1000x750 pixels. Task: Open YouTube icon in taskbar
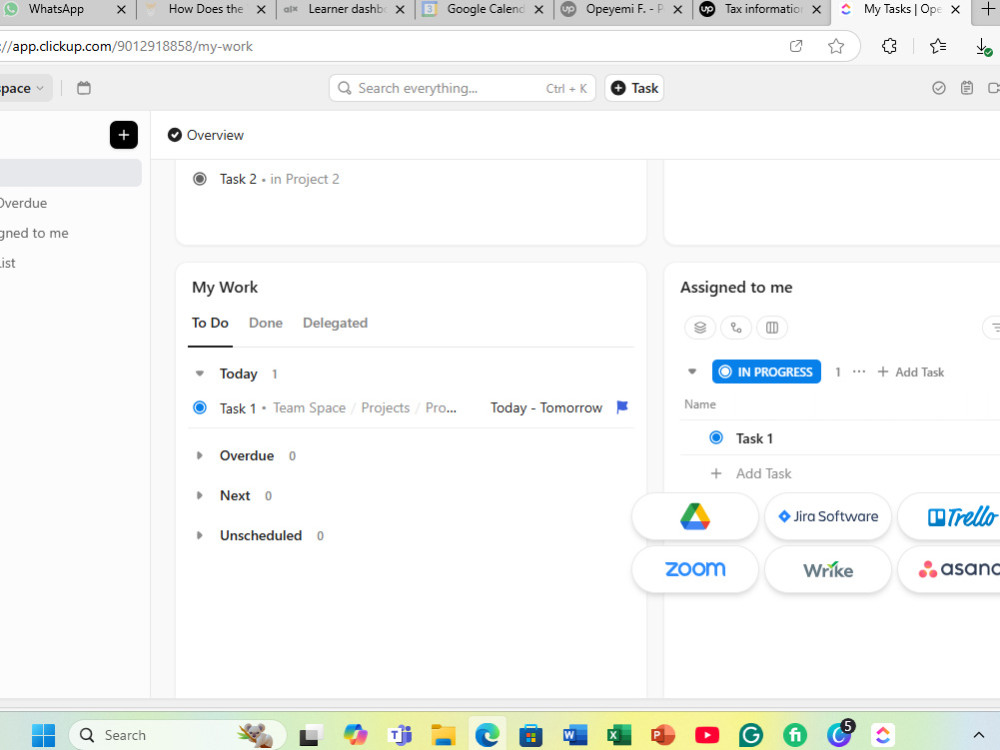[x=707, y=735]
